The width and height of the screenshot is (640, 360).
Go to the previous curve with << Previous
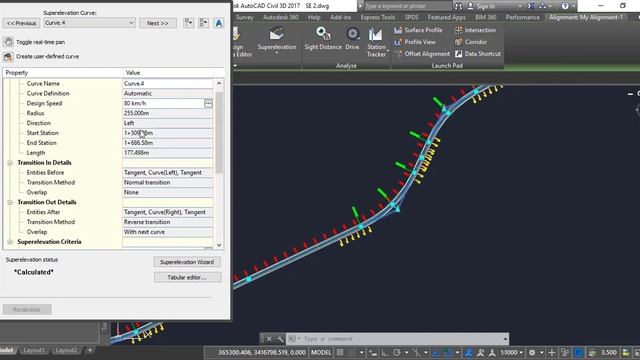pos(22,23)
